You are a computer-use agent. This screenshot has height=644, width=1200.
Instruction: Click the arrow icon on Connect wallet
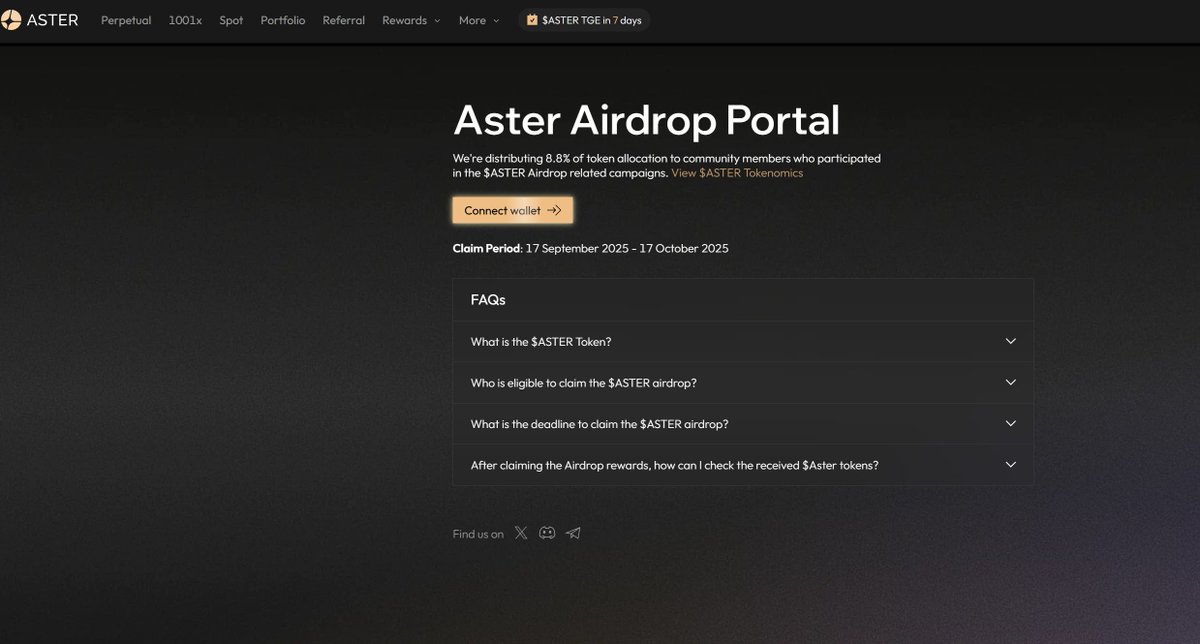click(554, 210)
